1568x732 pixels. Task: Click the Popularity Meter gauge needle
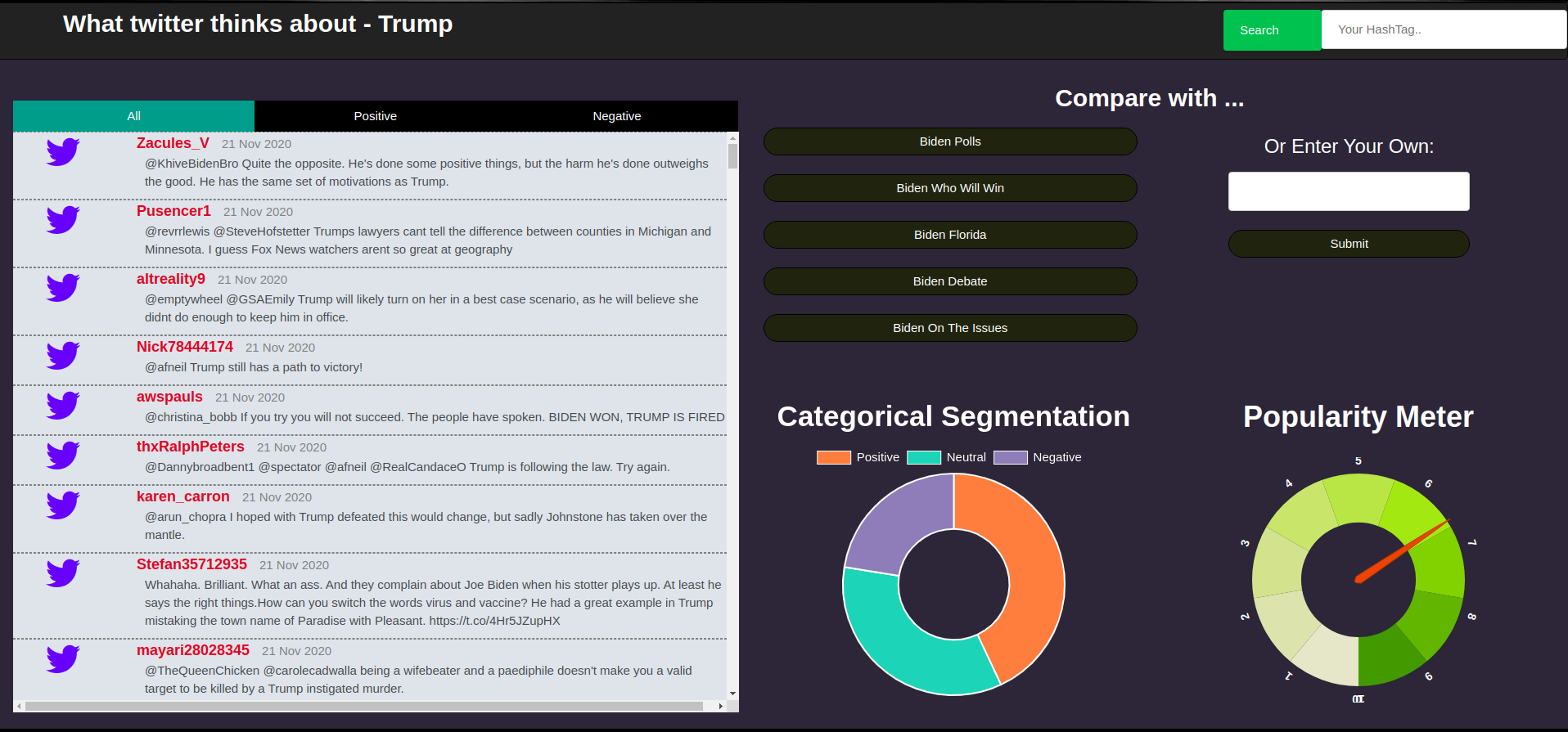click(1402, 550)
